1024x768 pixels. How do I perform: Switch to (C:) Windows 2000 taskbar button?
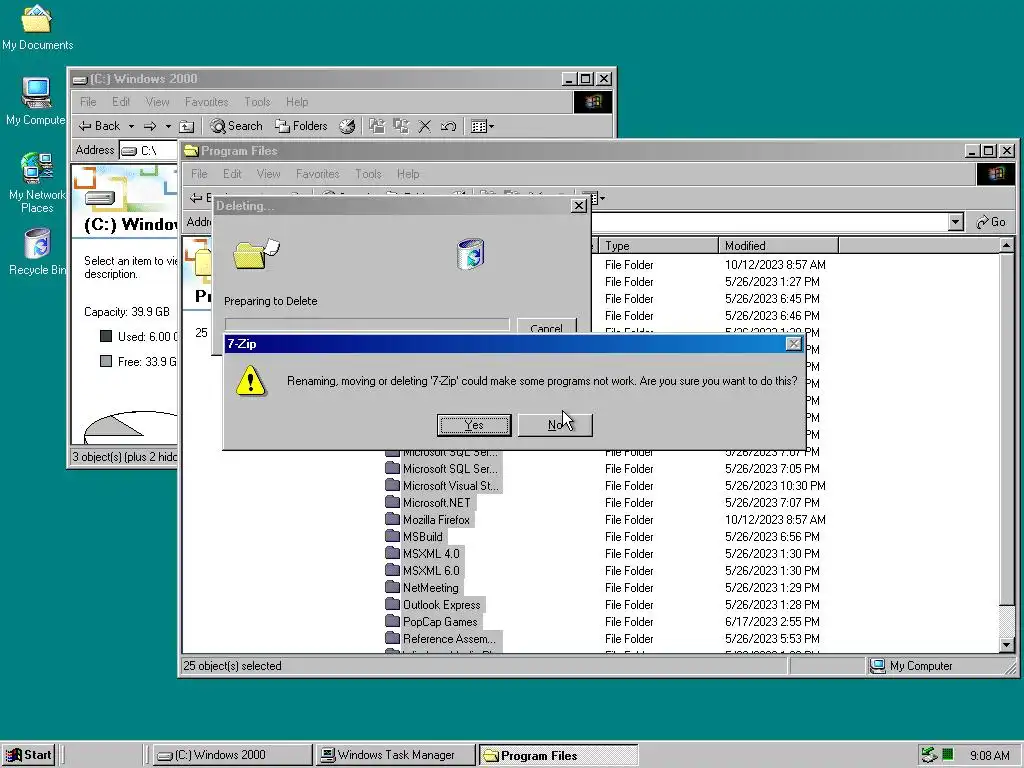[232, 755]
